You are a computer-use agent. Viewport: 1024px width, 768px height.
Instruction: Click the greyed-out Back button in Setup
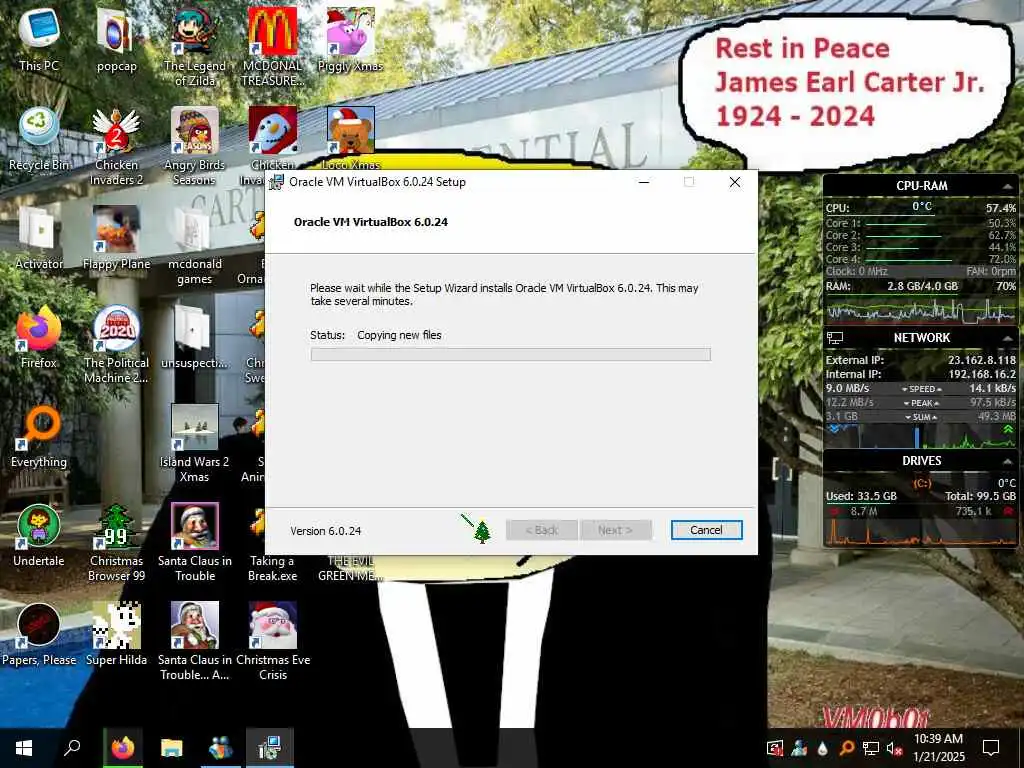[541, 530]
